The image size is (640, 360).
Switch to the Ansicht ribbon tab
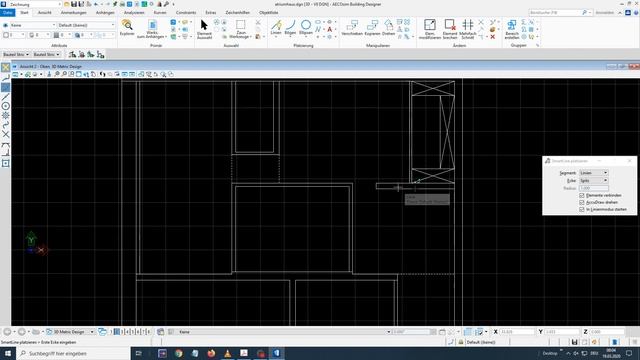click(44, 13)
